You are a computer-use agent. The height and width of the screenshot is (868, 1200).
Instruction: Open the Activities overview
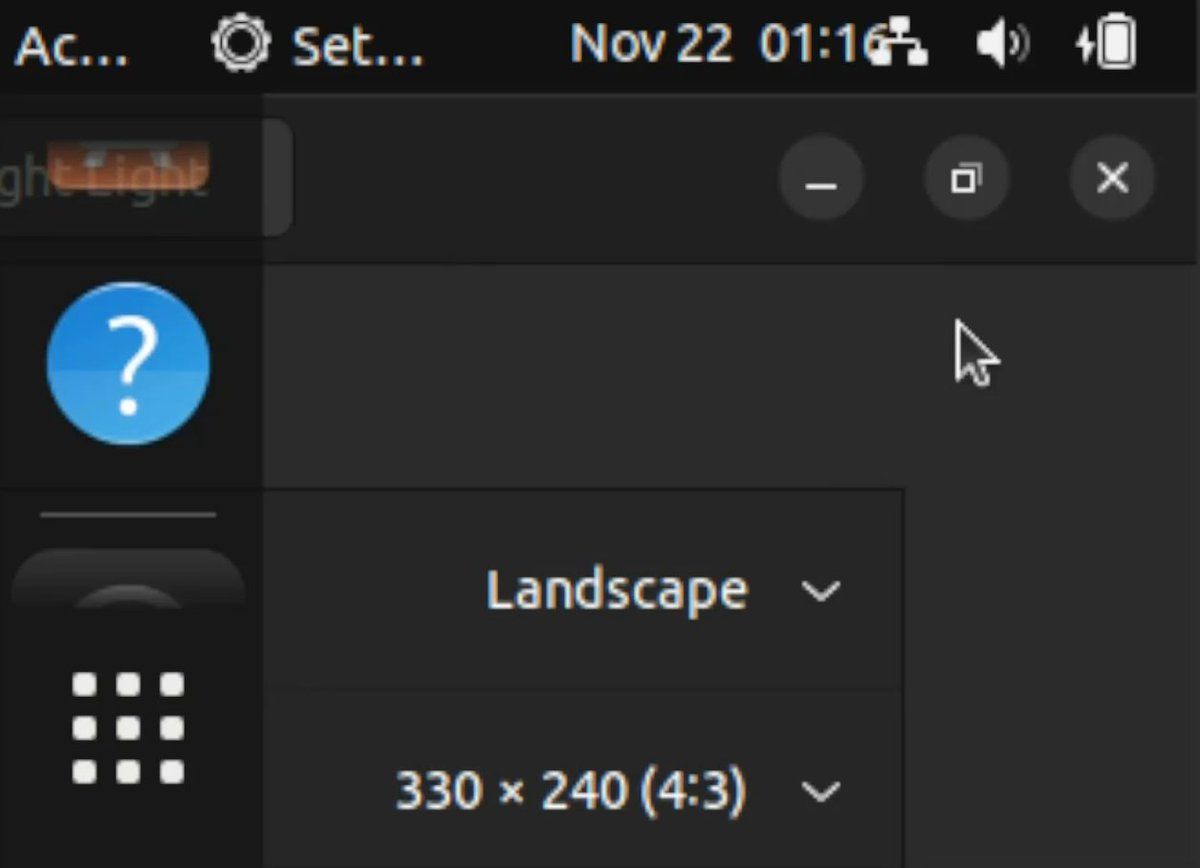70,45
